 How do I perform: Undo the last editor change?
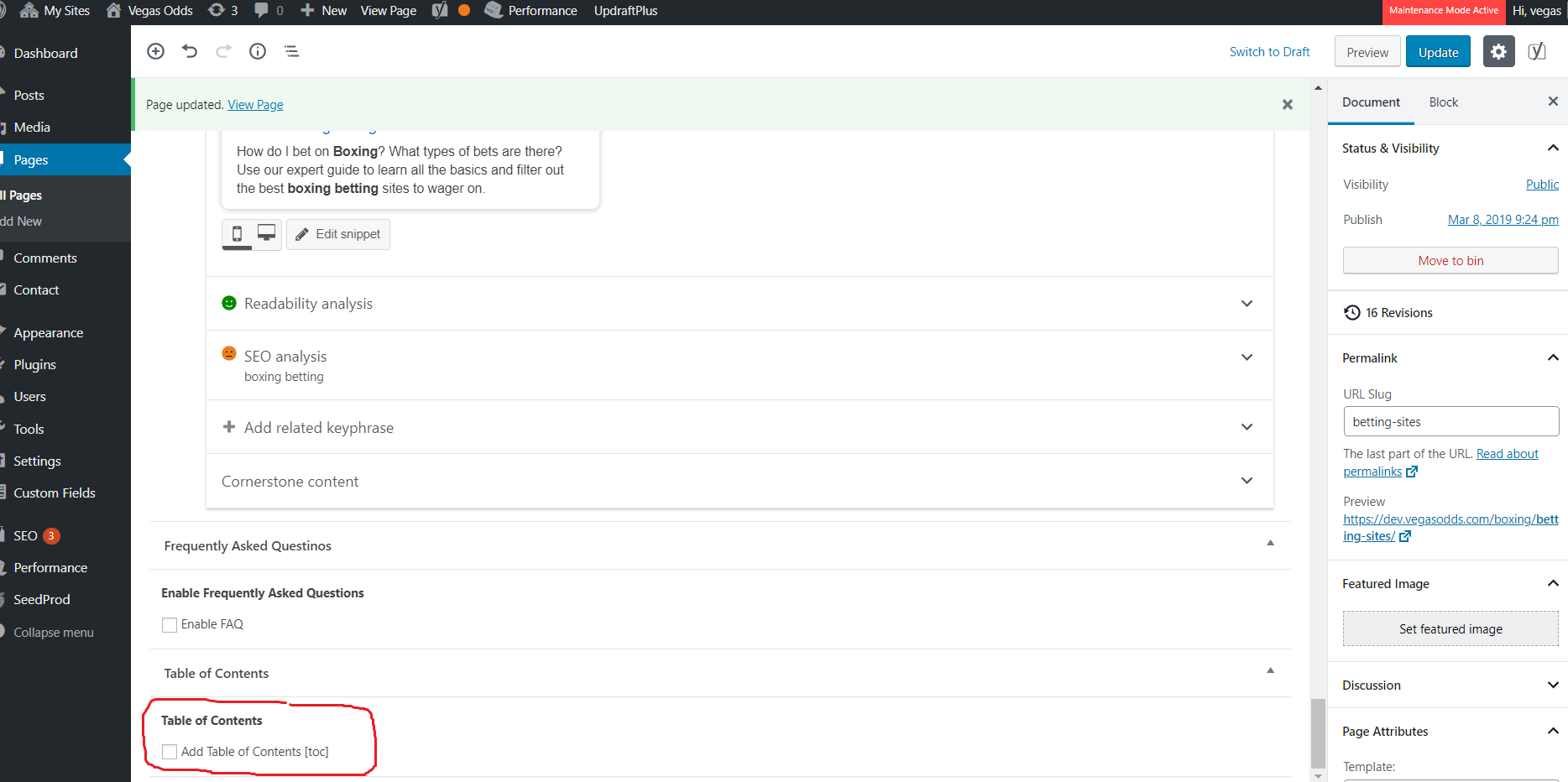pyautogui.click(x=190, y=51)
